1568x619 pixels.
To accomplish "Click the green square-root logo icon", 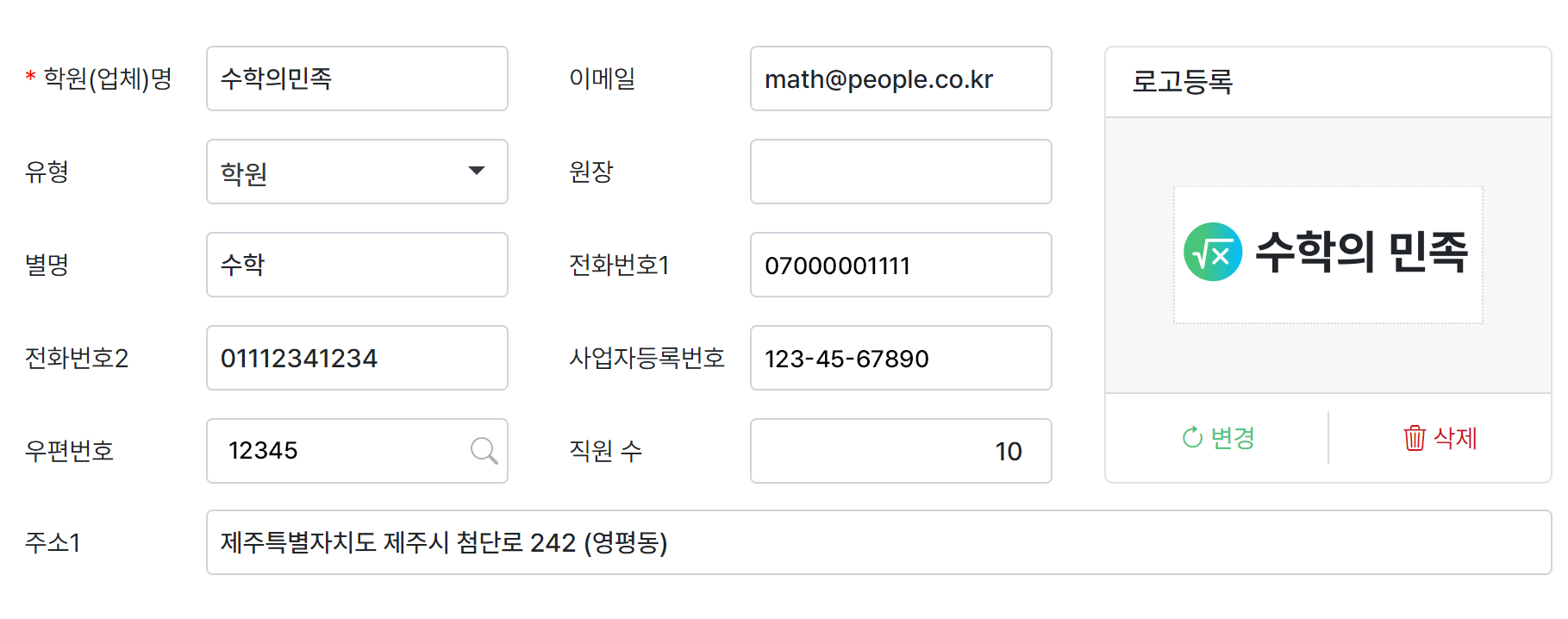I will (1213, 253).
